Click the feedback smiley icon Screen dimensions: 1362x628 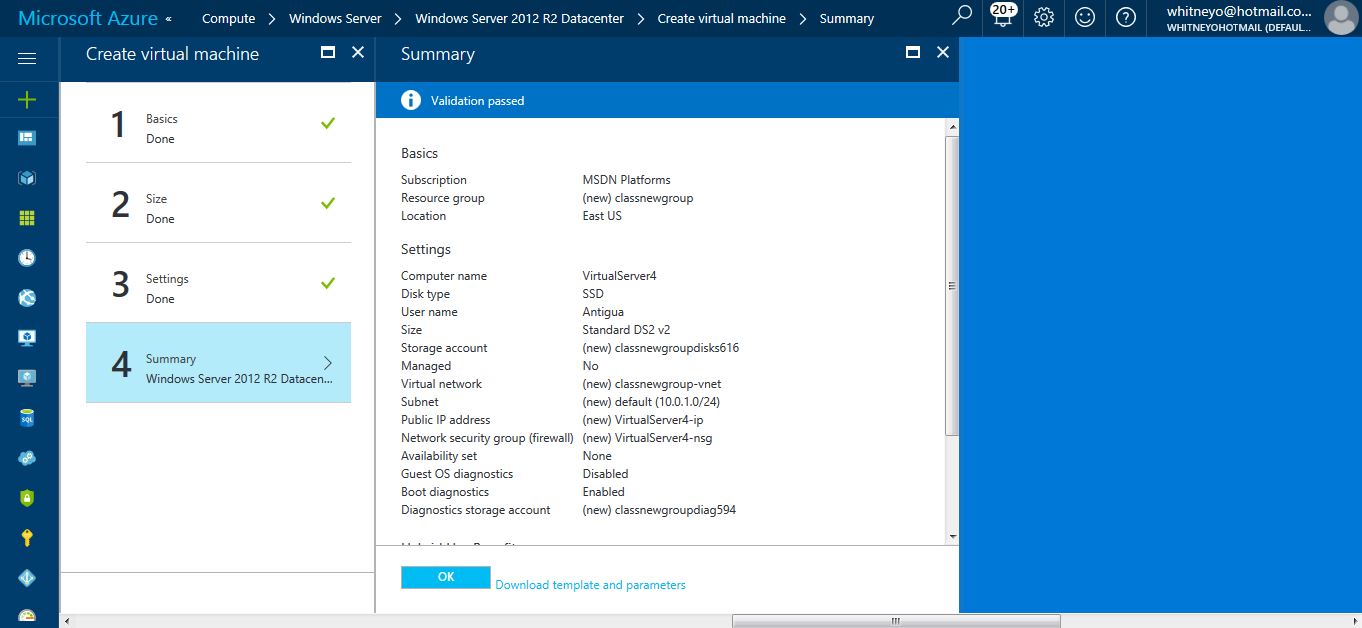click(x=1085, y=17)
